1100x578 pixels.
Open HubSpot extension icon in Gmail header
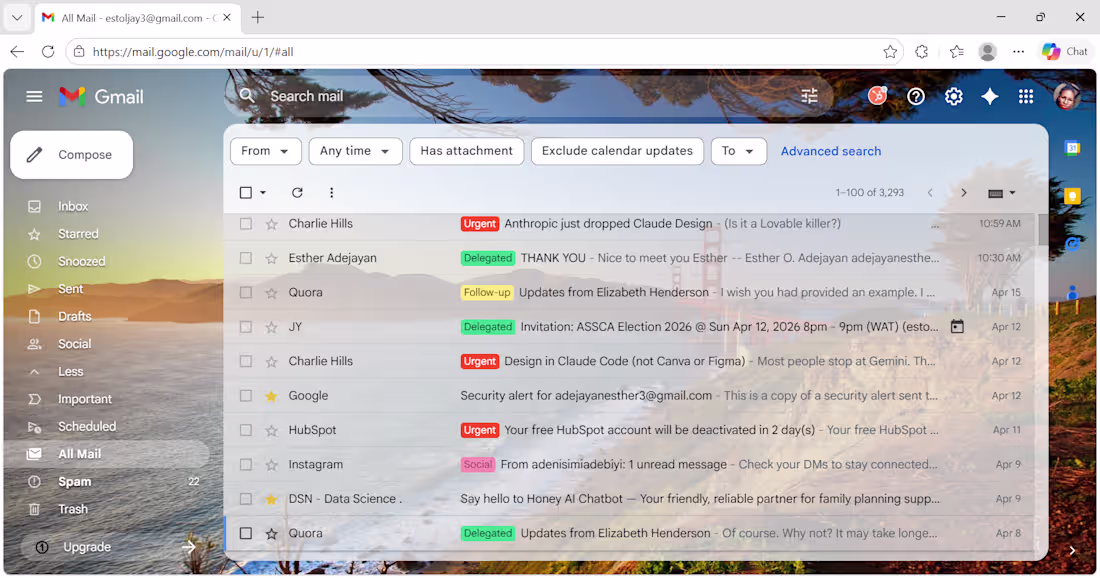[878, 96]
